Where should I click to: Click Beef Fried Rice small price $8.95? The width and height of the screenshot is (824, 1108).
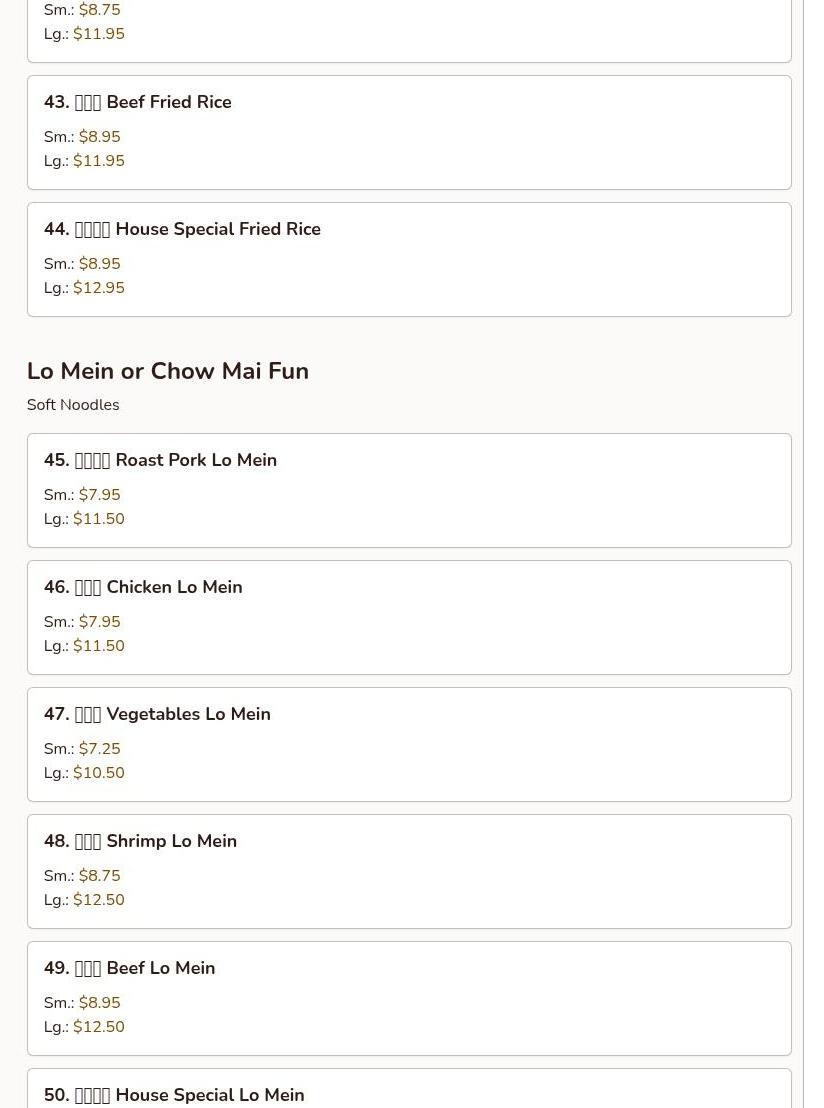99,137
